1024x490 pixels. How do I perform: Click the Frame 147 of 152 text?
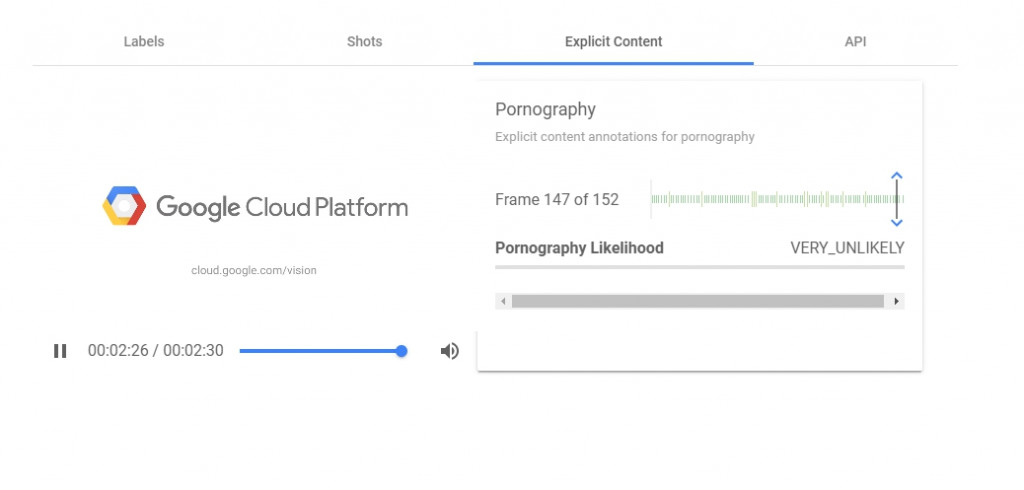[x=557, y=199]
